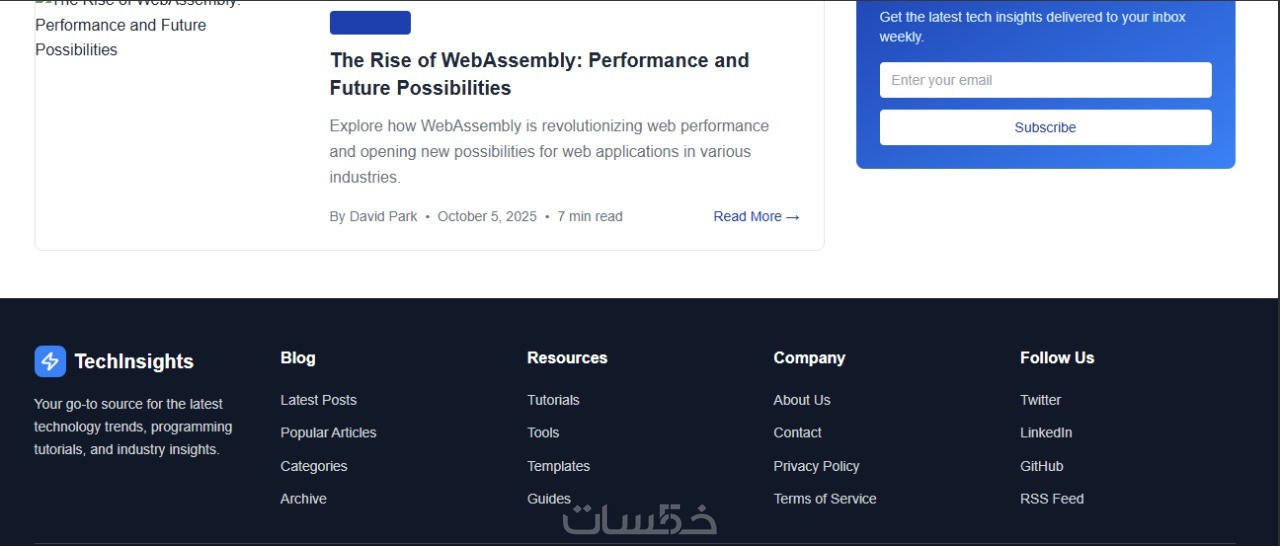Open Latest Posts footer link
This screenshot has width=1280, height=546.
click(318, 400)
